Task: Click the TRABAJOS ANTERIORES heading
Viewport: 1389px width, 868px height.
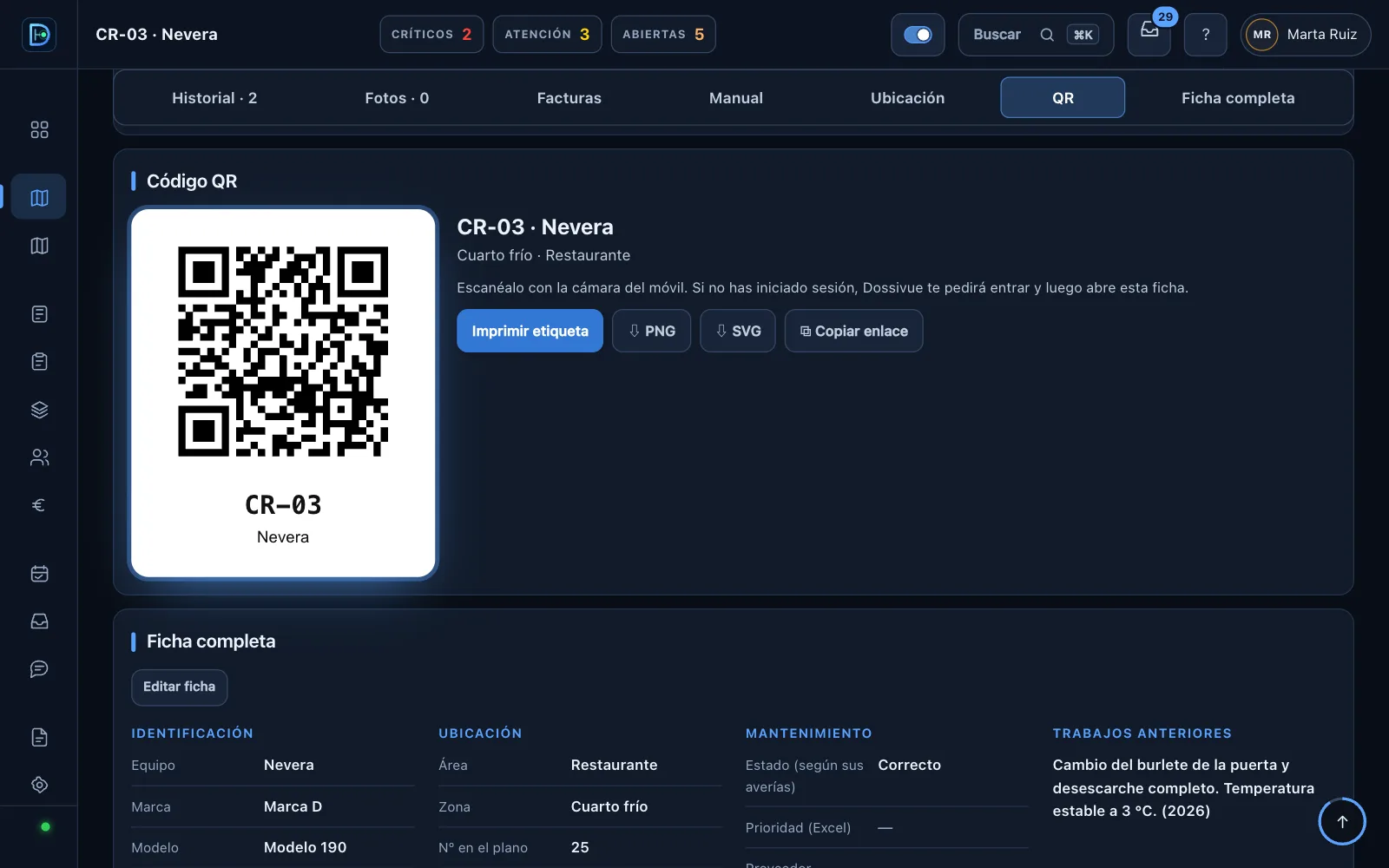Action: click(x=1142, y=733)
